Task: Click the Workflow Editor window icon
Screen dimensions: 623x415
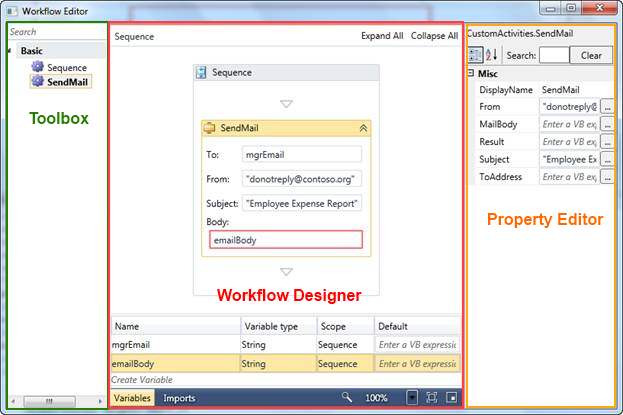Action: (12, 11)
